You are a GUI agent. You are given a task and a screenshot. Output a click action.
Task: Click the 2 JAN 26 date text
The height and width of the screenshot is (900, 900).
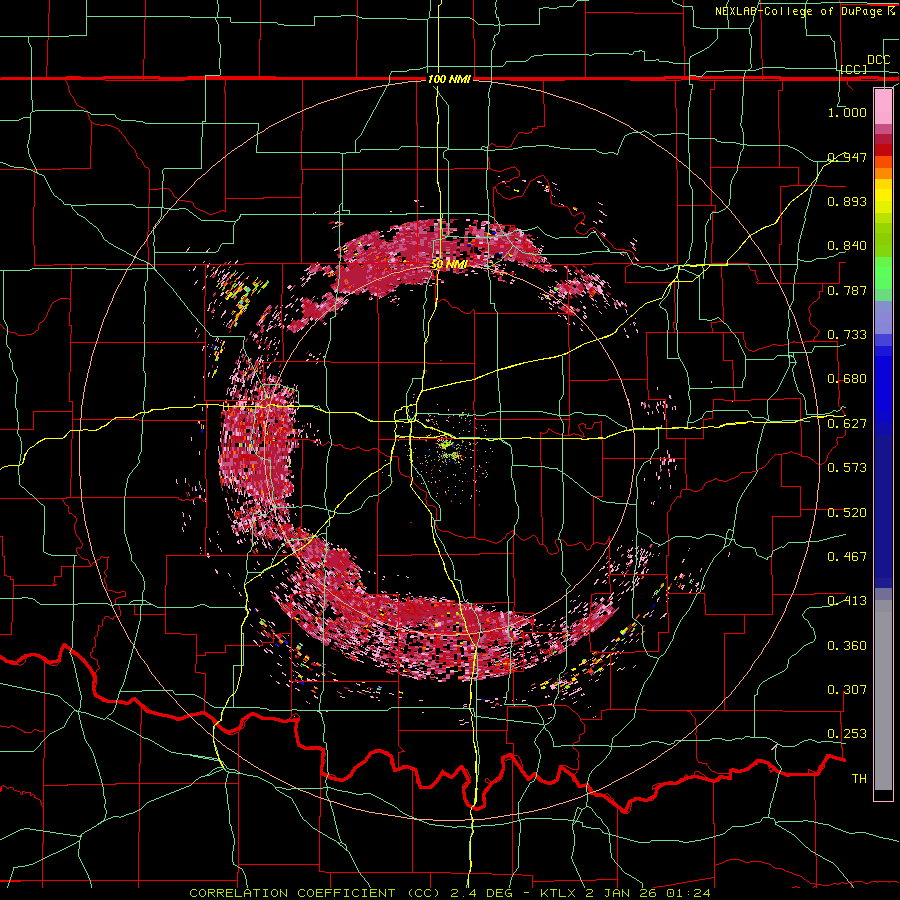[x=622, y=893]
